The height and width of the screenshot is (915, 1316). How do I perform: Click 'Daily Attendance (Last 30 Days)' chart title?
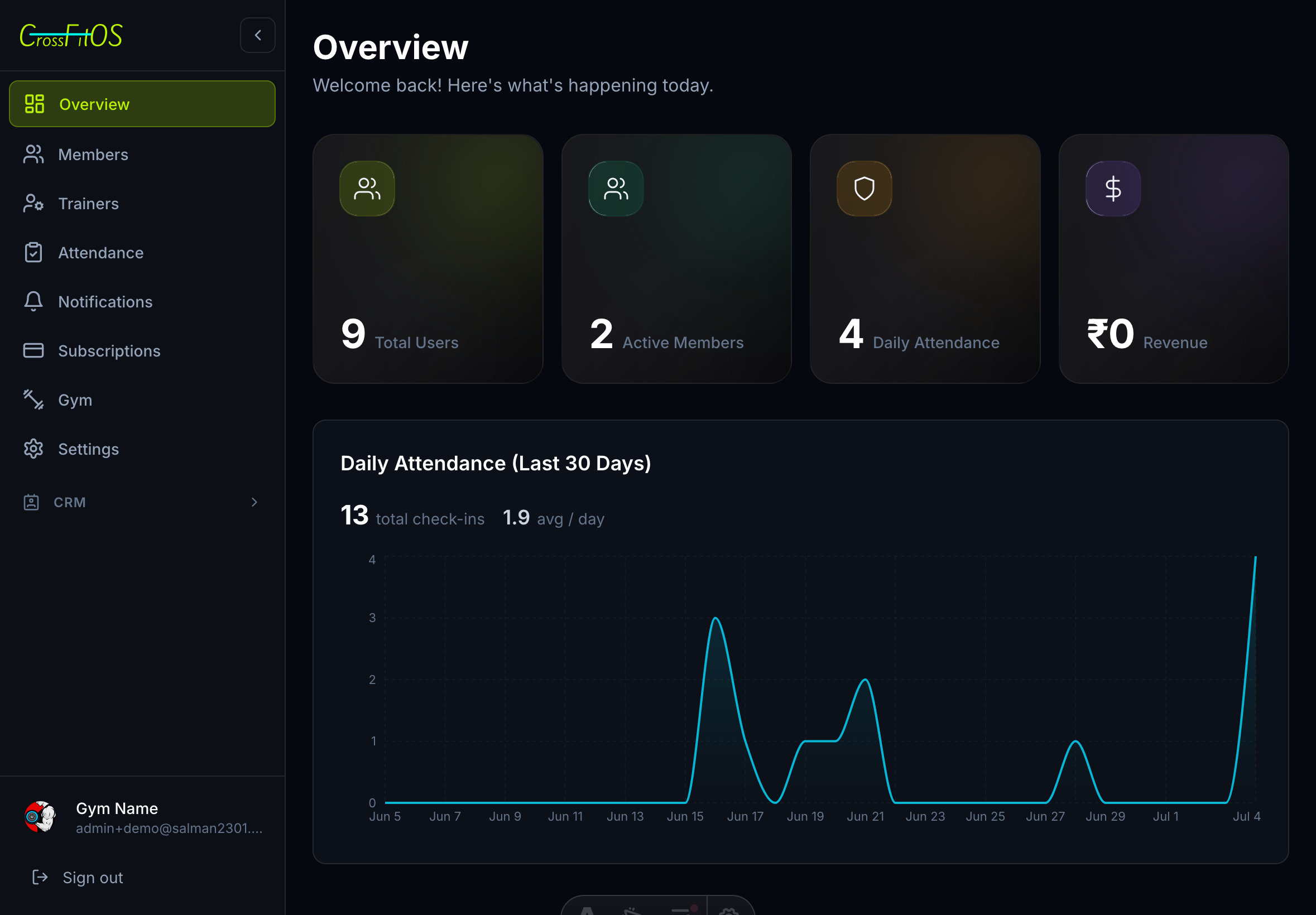tap(496, 463)
